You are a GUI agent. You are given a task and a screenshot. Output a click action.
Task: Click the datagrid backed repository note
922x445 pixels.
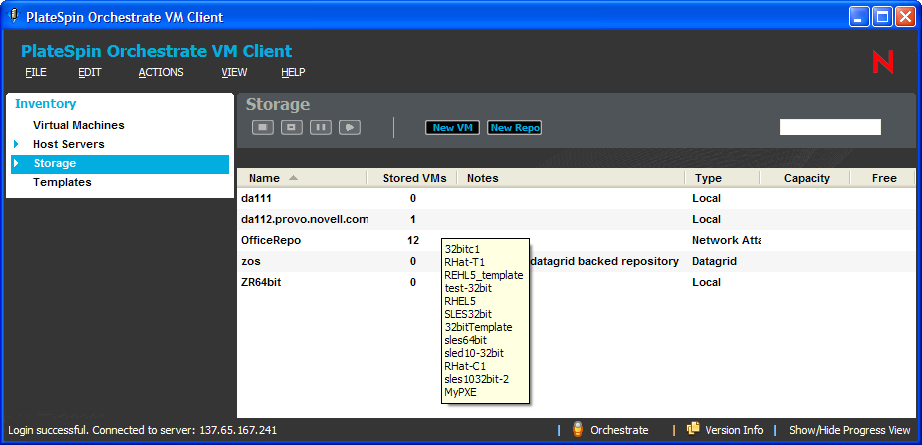click(x=604, y=261)
